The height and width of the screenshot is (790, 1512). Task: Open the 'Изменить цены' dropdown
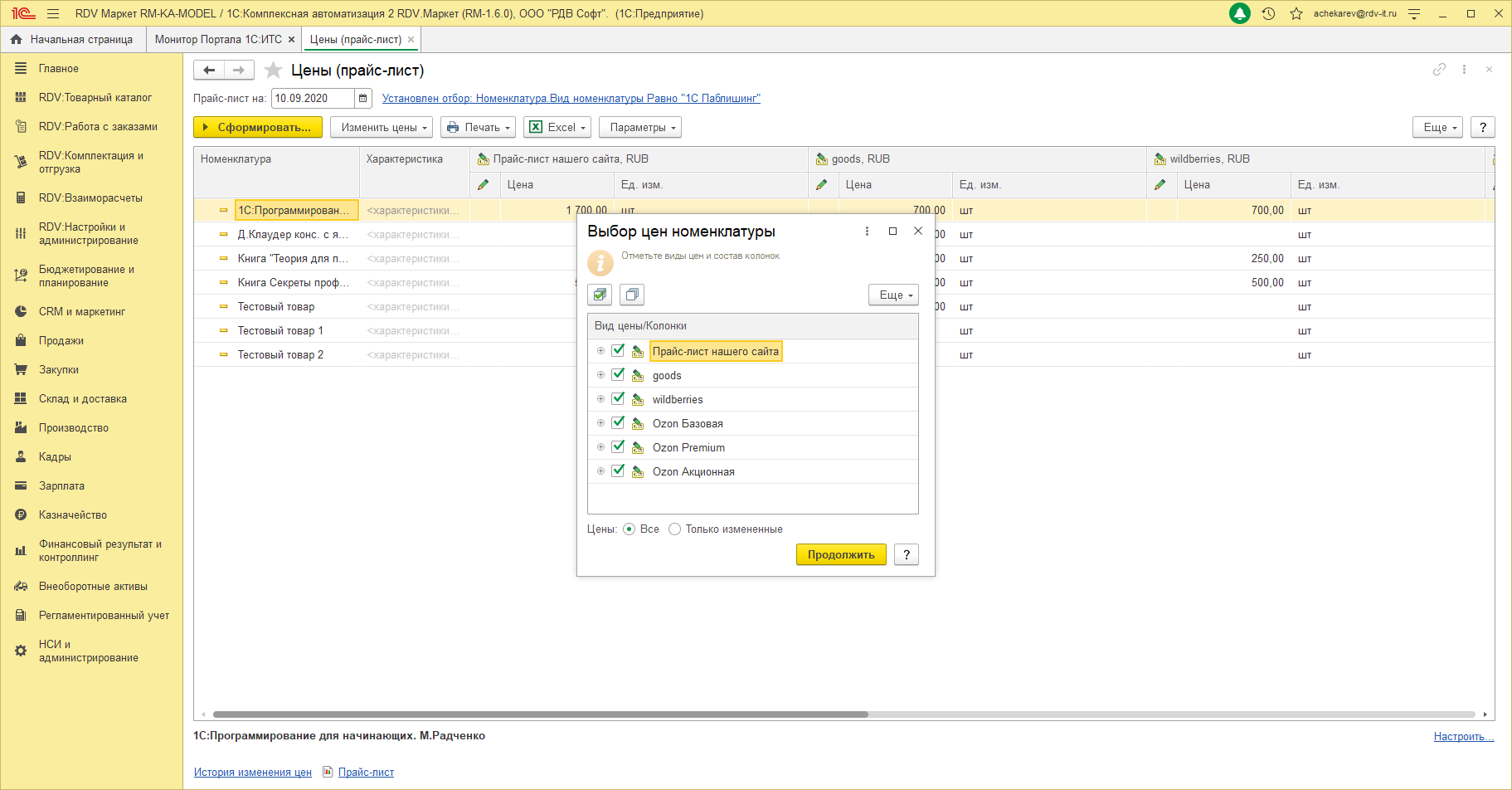tap(382, 128)
